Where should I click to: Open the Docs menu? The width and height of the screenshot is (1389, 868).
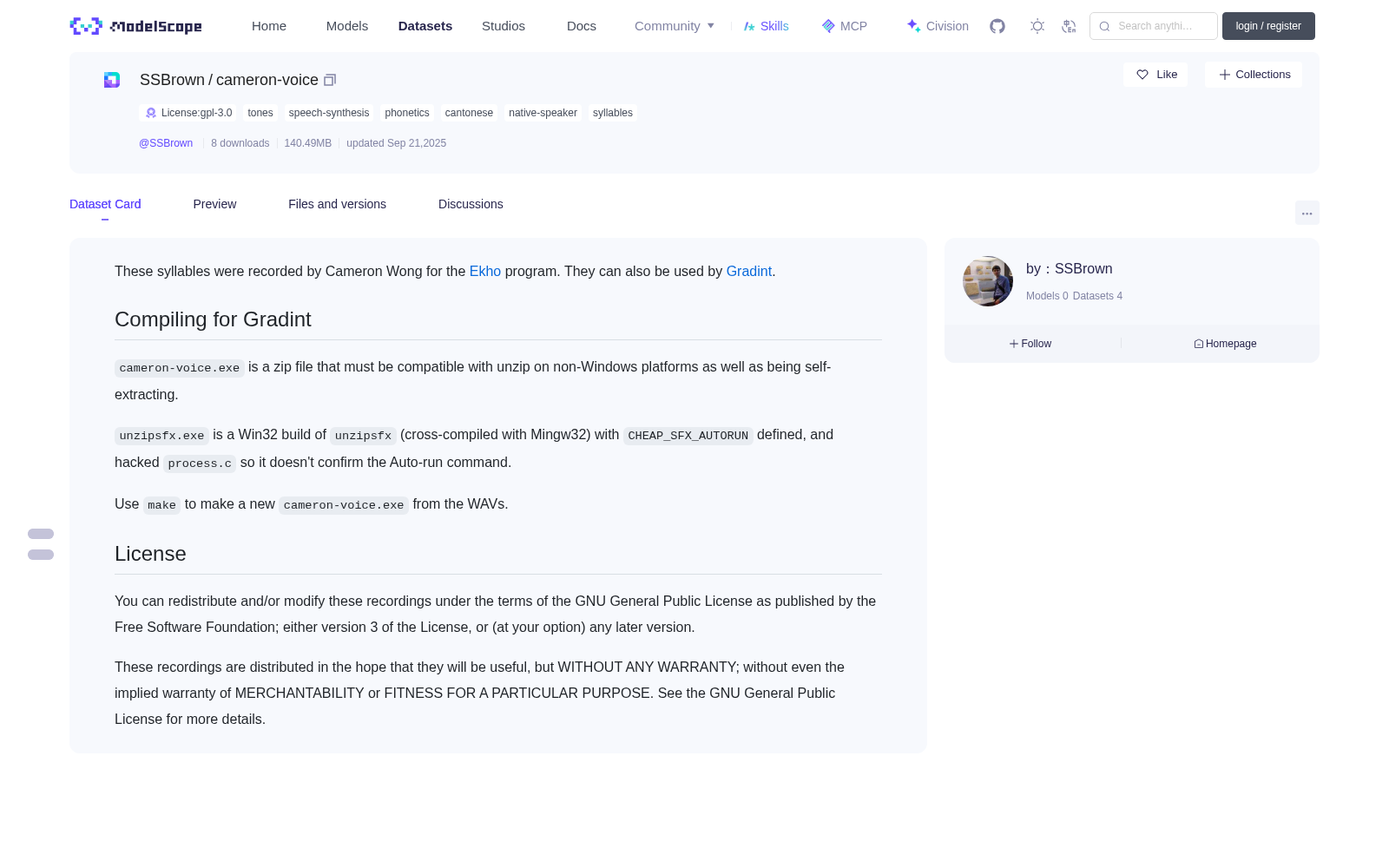coord(582,26)
